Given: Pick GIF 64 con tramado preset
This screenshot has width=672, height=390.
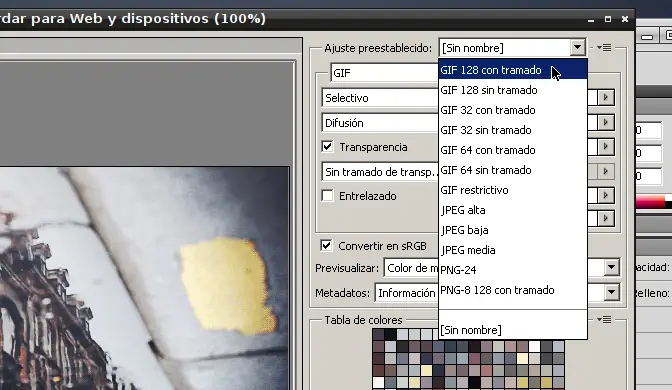Looking at the screenshot, I should coord(513,150).
